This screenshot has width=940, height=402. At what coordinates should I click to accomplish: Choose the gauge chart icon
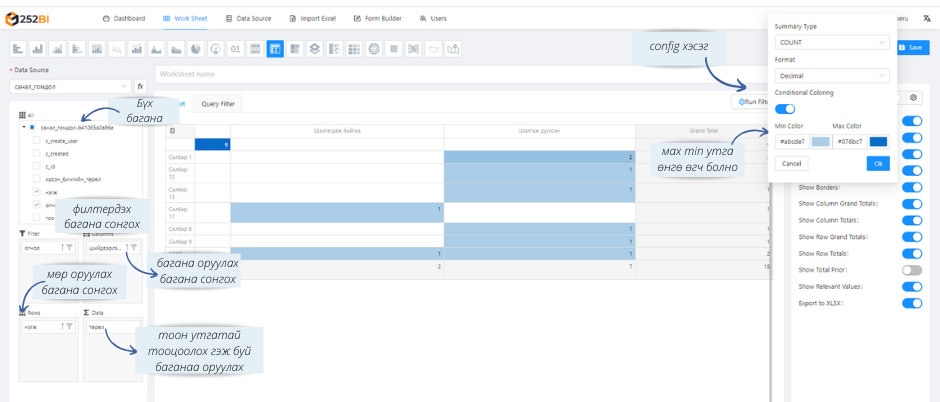(x=215, y=48)
